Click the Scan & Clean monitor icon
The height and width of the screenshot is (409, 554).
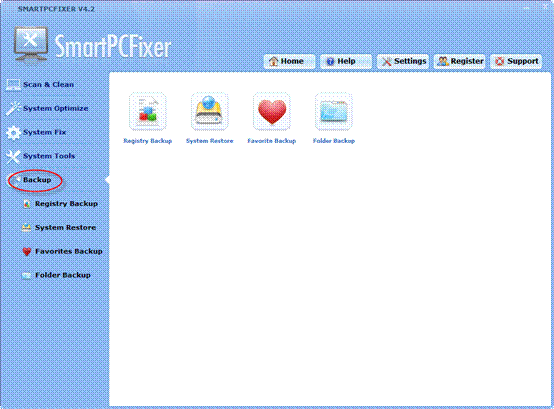point(13,85)
